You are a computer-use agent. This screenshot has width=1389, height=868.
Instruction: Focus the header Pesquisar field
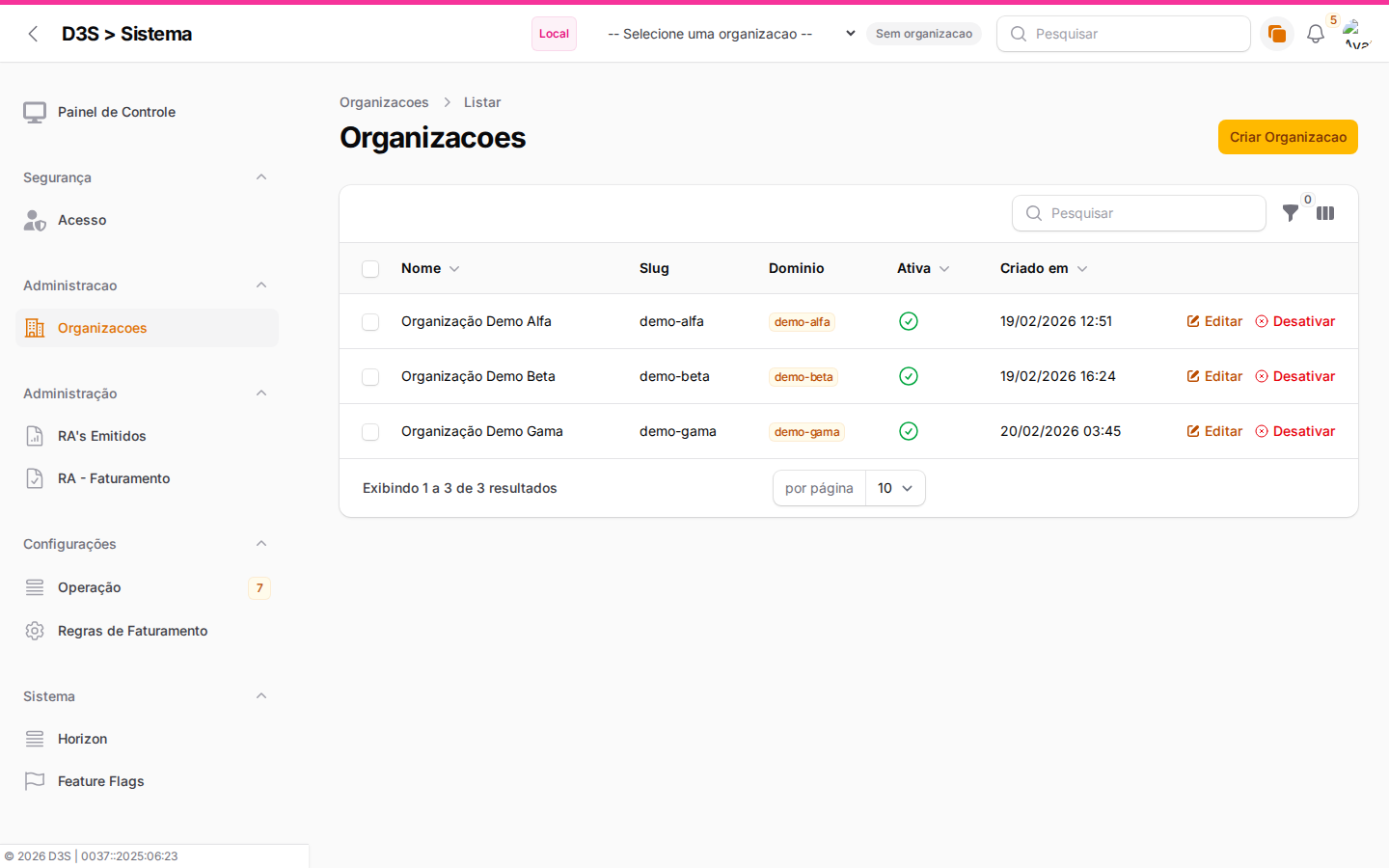(1124, 34)
